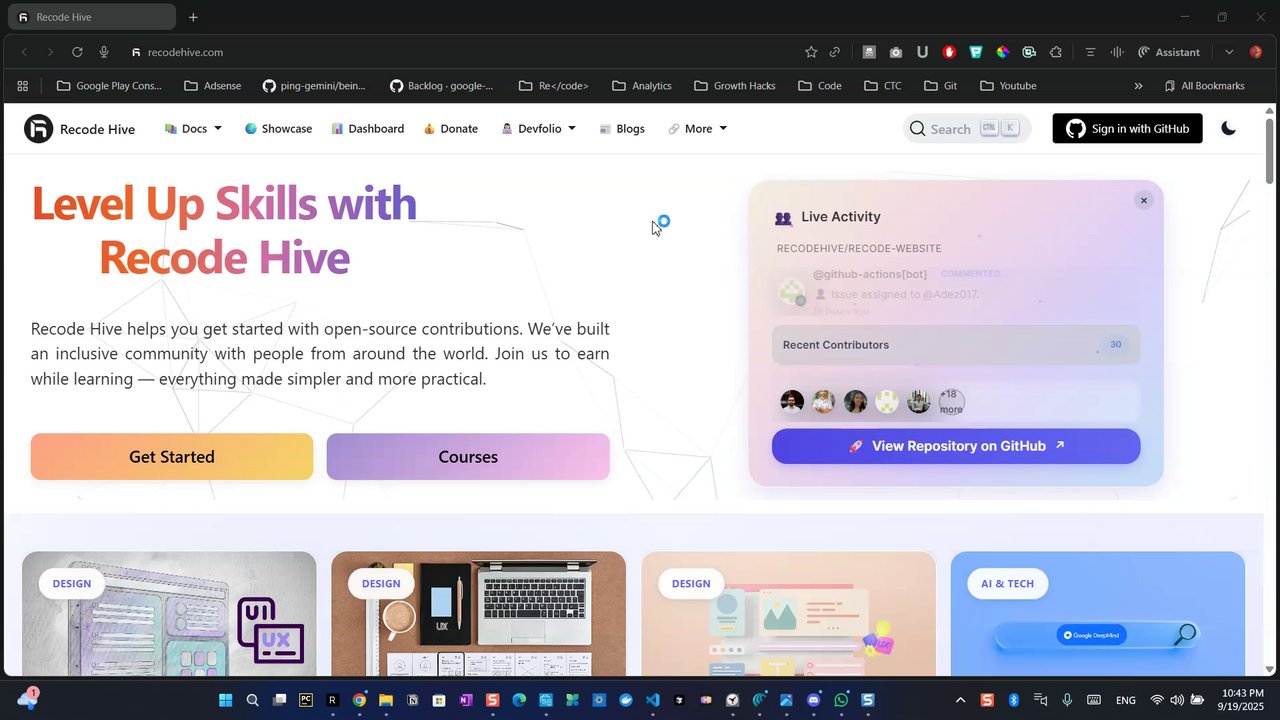Click the reading list icon in toolbar

click(x=1090, y=52)
